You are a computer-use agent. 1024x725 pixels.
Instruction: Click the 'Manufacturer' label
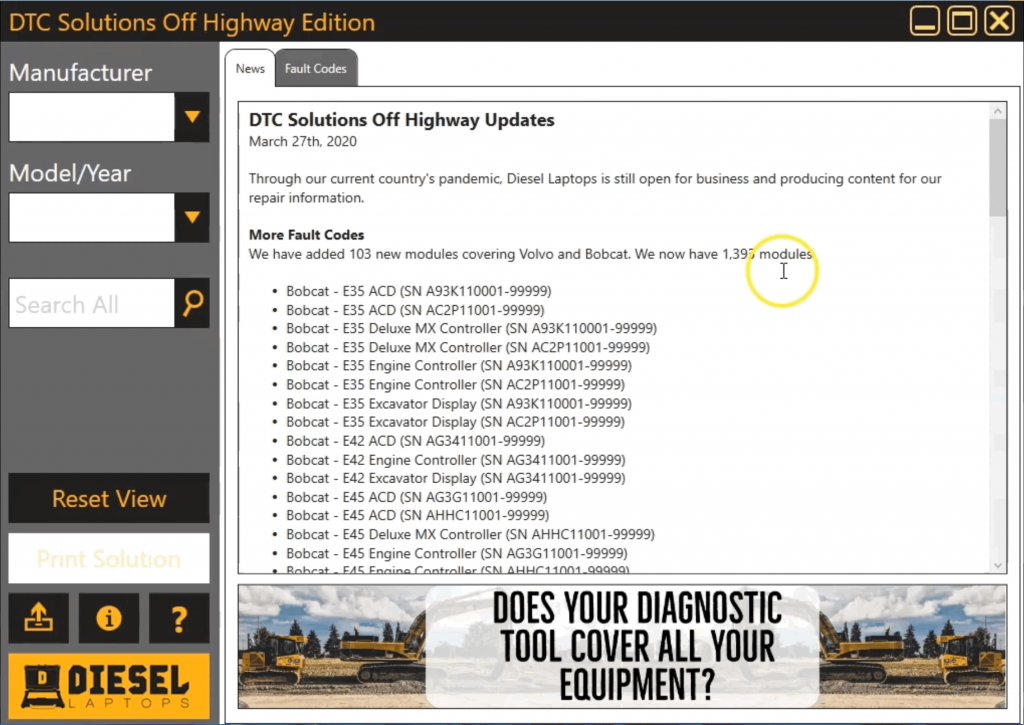80,72
